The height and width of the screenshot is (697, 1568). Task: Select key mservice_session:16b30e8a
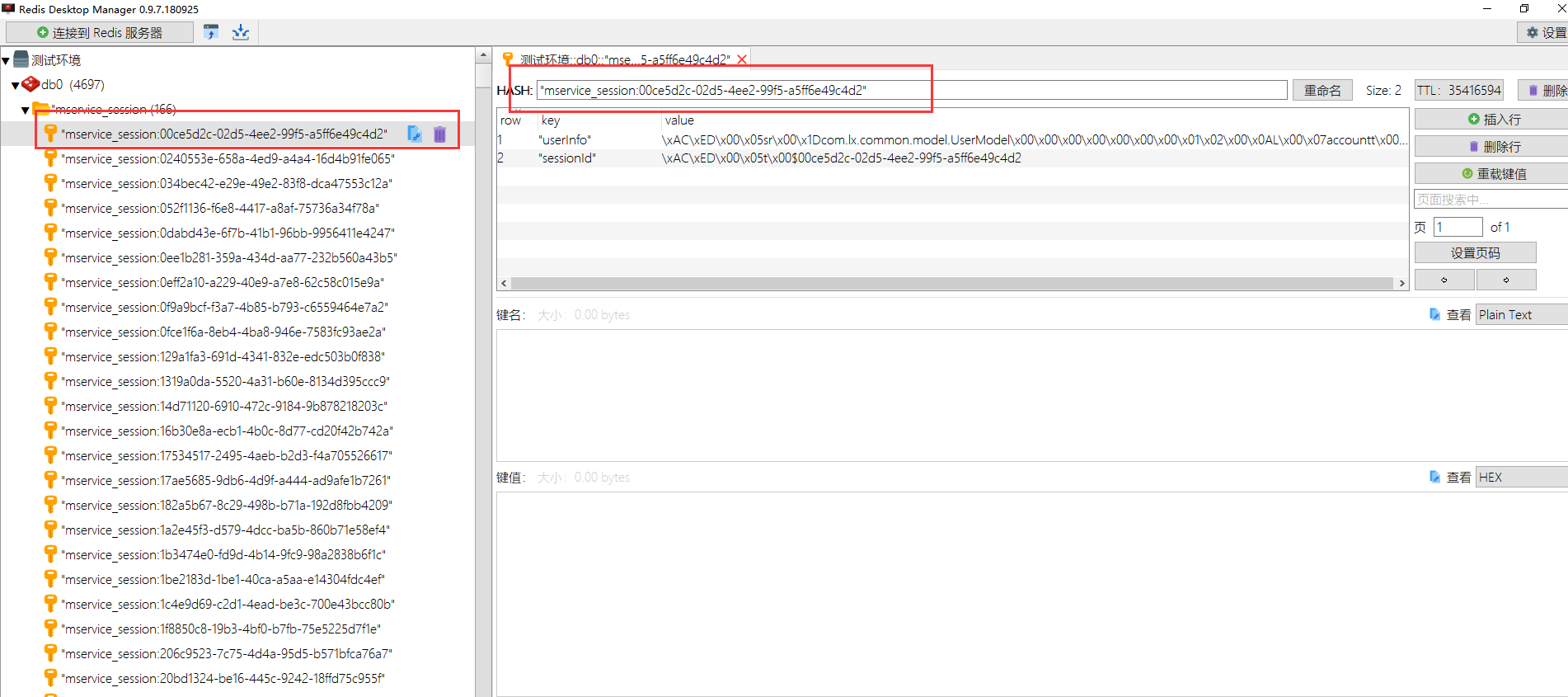(228, 431)
